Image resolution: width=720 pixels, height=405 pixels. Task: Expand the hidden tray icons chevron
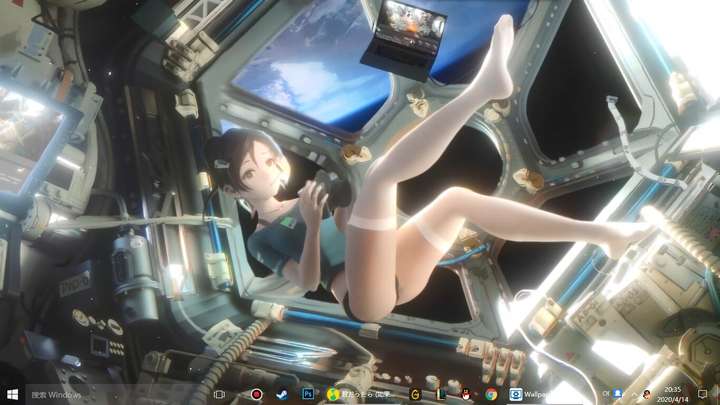pos(634,394)
